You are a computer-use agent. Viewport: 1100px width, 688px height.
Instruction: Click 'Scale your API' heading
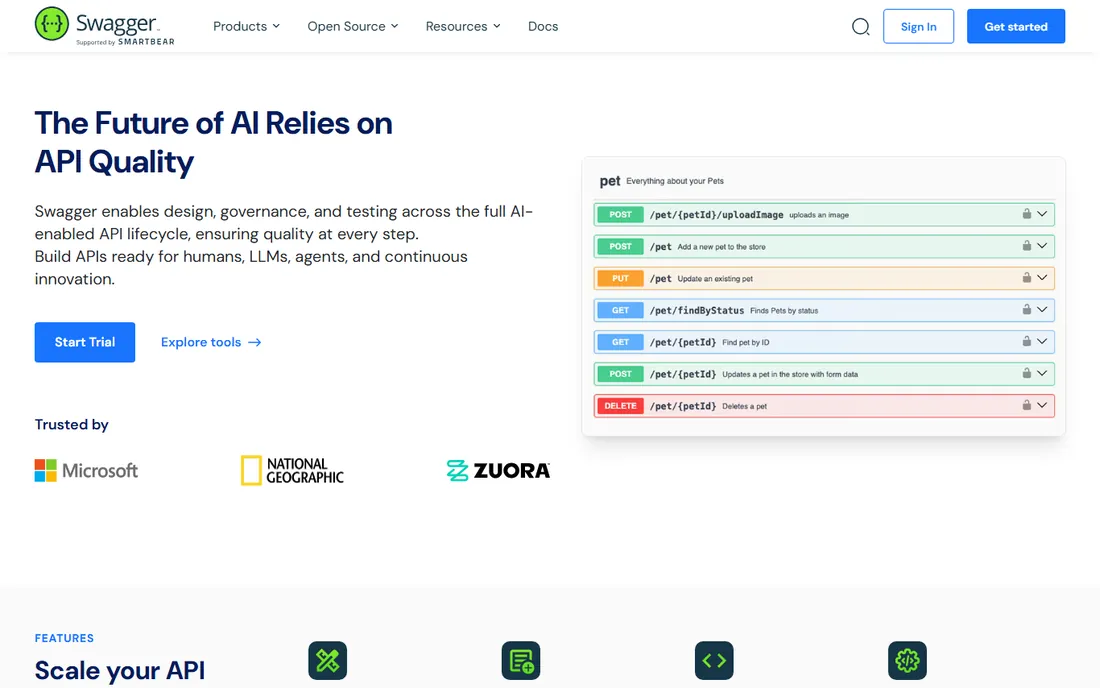[120, 670]
